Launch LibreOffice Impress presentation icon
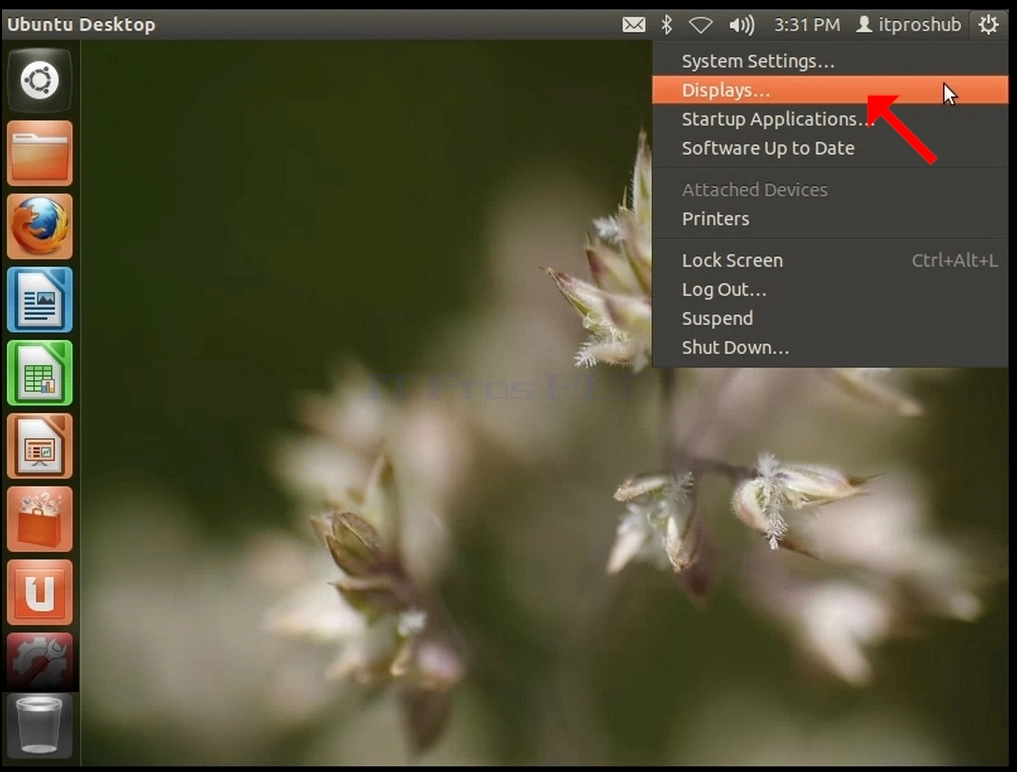 point(40,446)
